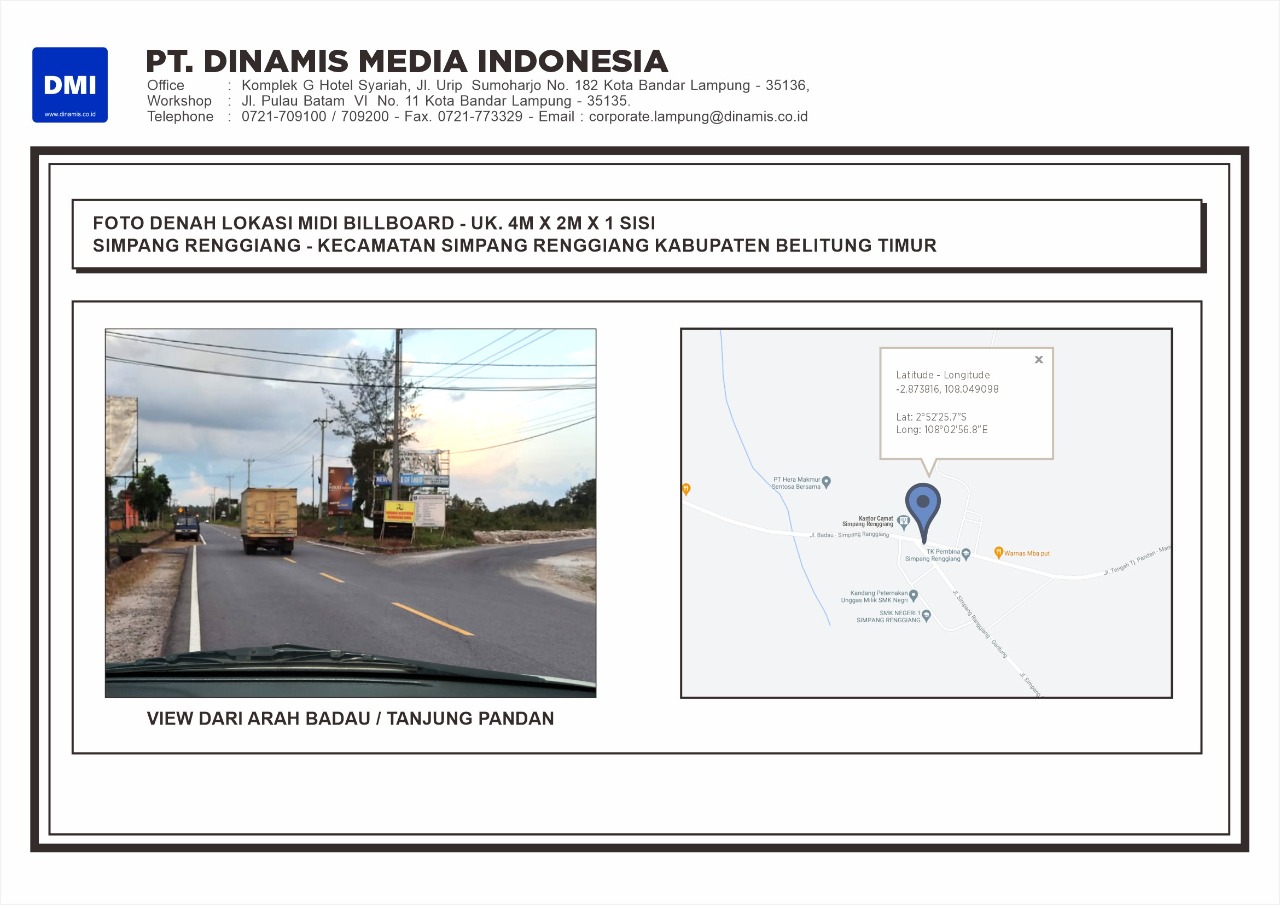Click the 'VIEW DARI ARAH BADAU / TANJUNG PANDAN' caption
Viewport: 1280px width, 905px height.
click(x=350, y=718)
